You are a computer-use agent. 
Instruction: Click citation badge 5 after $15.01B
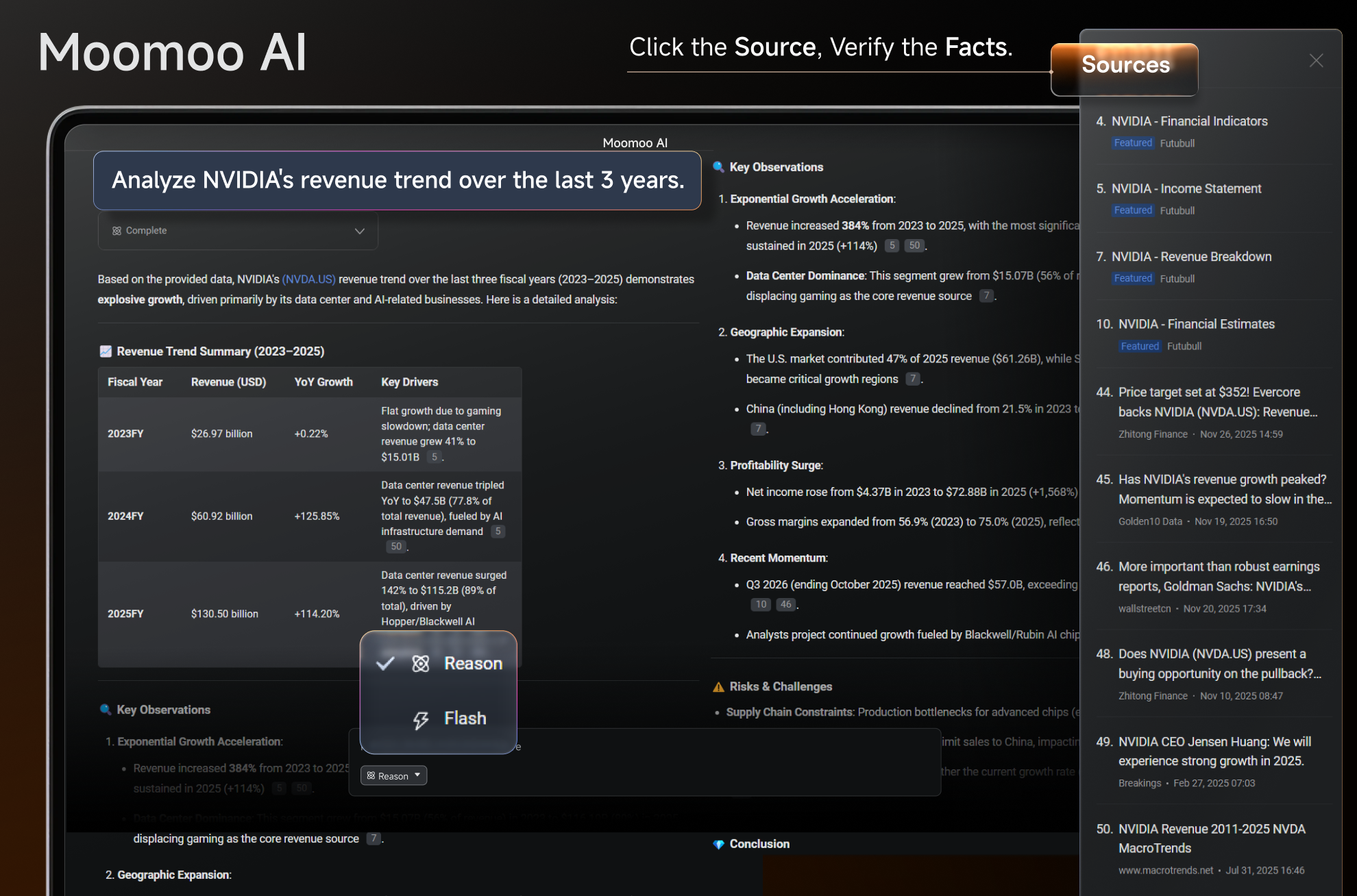tap(435, 457)
